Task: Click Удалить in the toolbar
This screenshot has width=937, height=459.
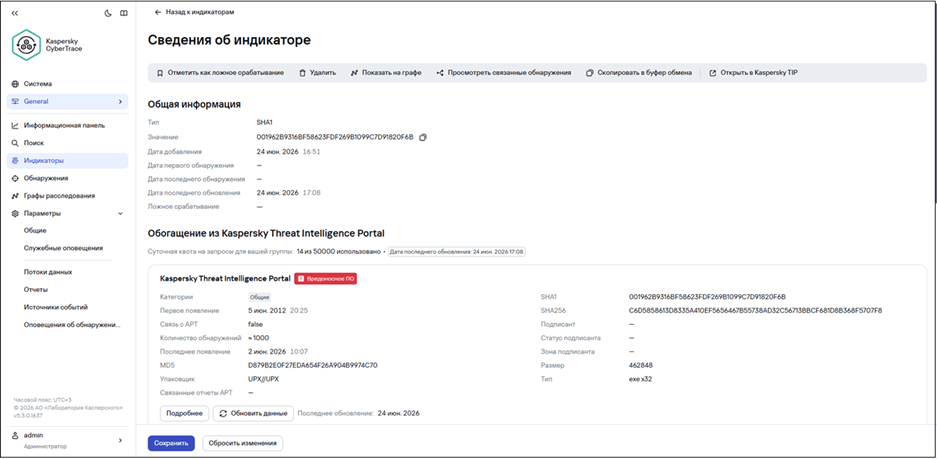Action: pos(317,73)
